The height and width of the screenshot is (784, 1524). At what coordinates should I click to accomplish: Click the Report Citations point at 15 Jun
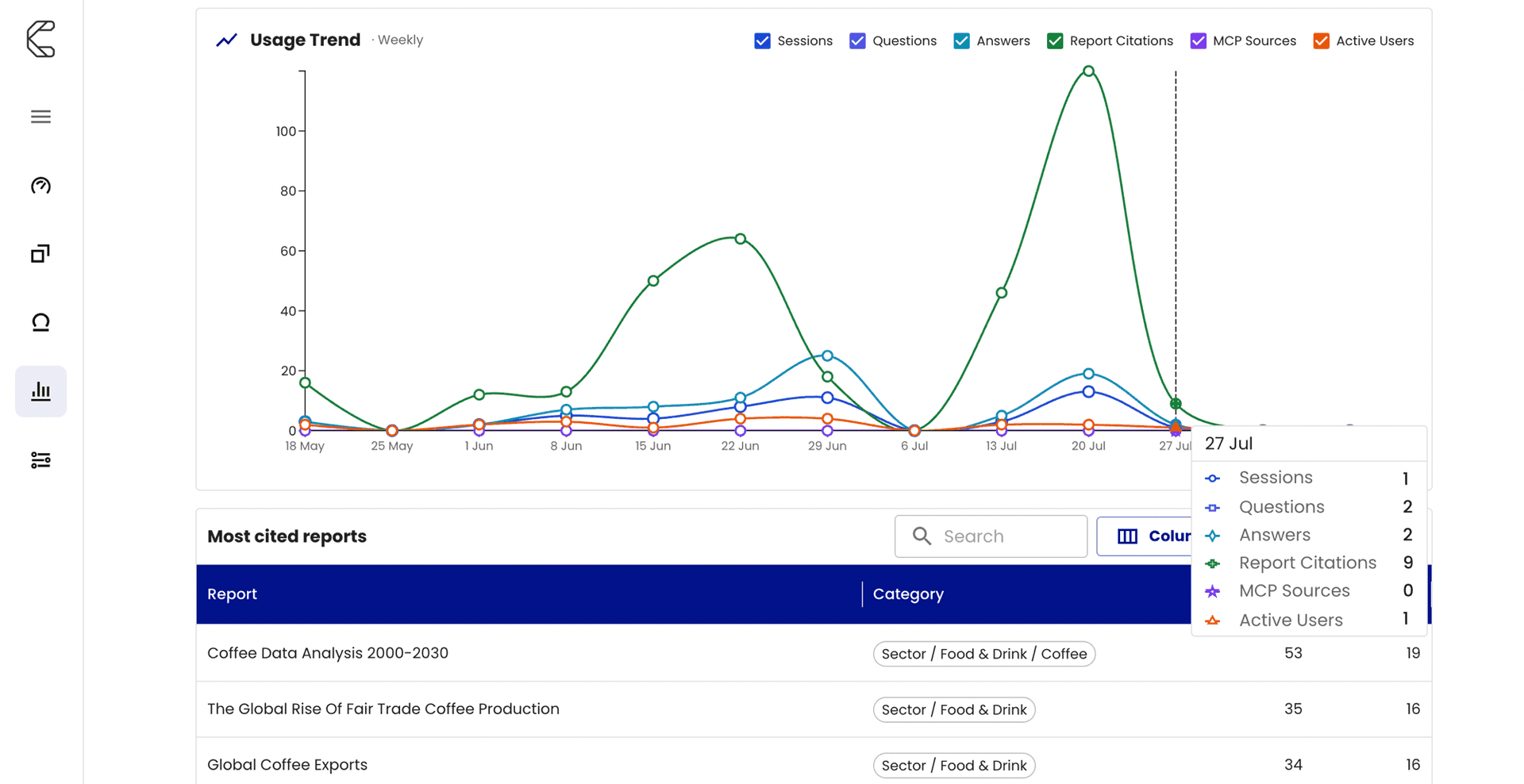click(653, 281)
